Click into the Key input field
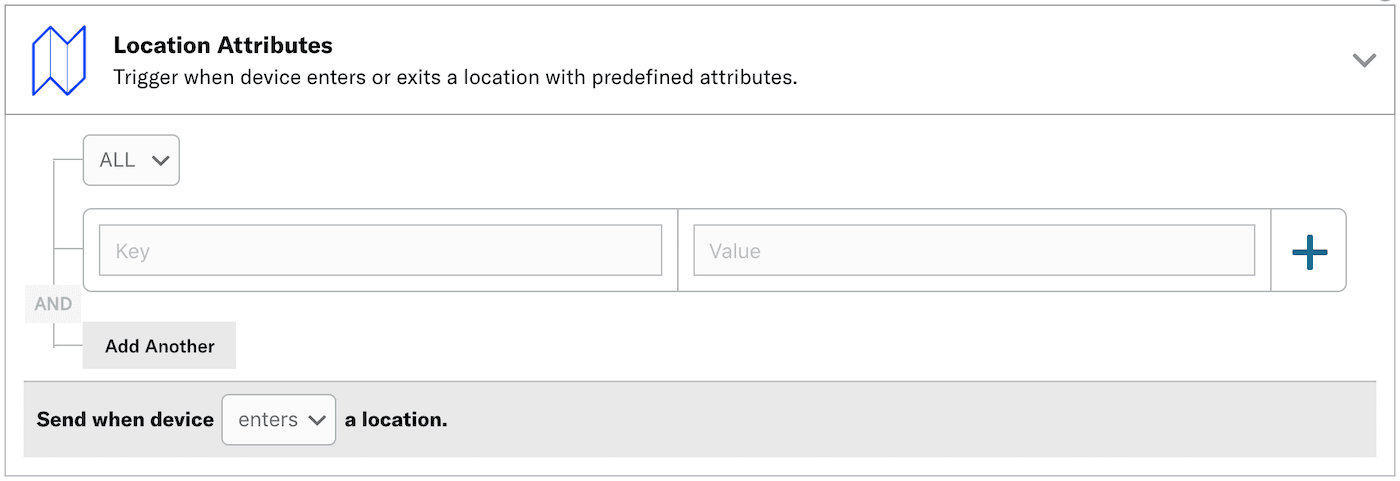This screenshot has width=1400, height=481. 380,250
